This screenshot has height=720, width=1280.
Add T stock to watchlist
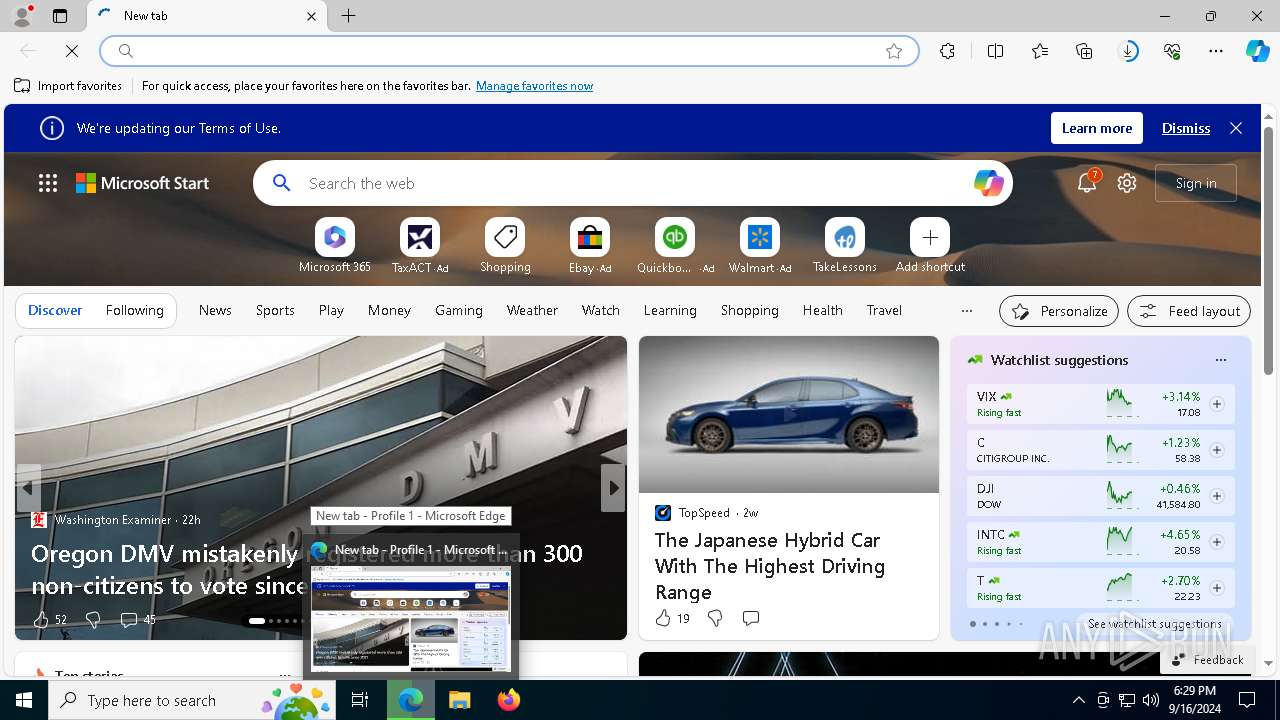1217,588
